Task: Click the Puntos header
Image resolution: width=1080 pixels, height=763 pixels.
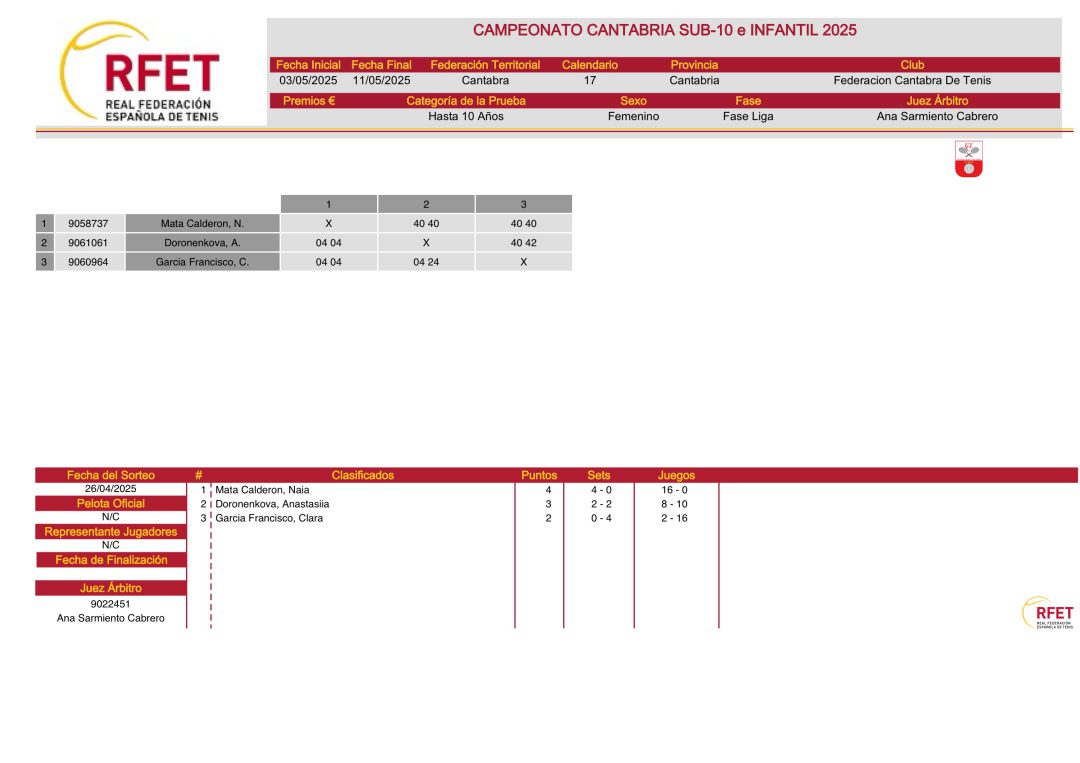Action: tap(539, 475)
